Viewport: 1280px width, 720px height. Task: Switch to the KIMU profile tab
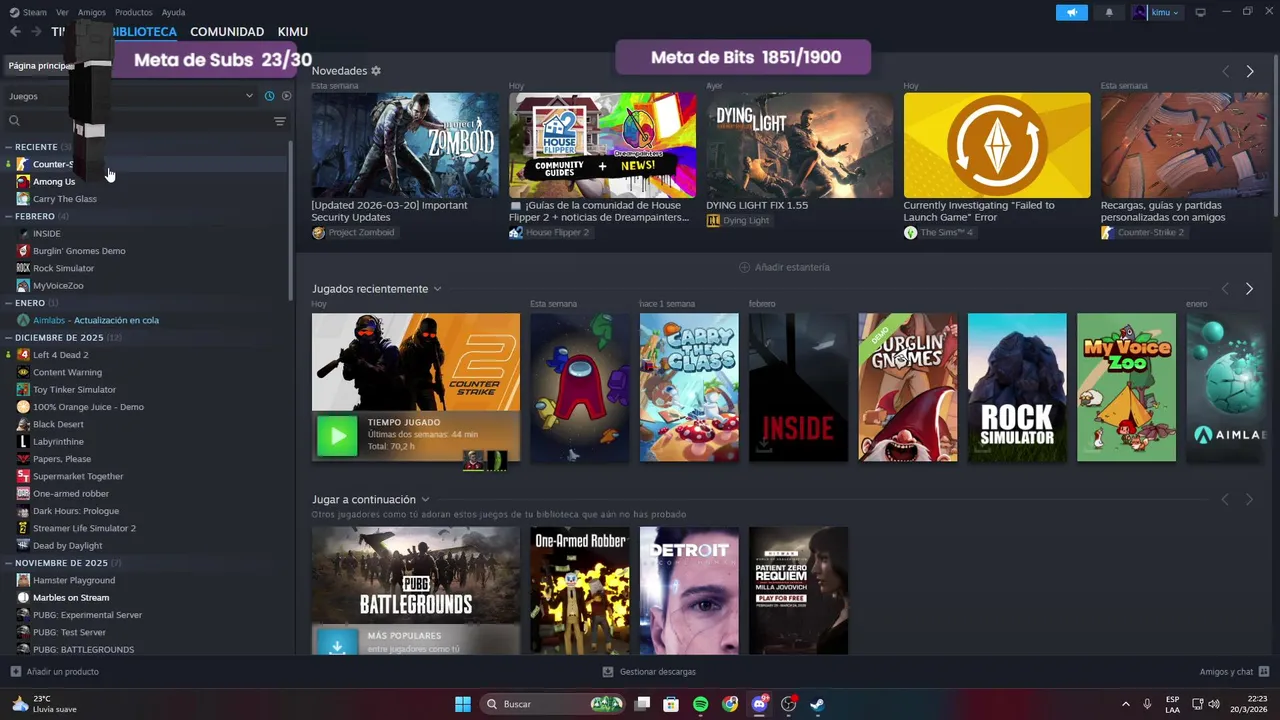(293, 32)
